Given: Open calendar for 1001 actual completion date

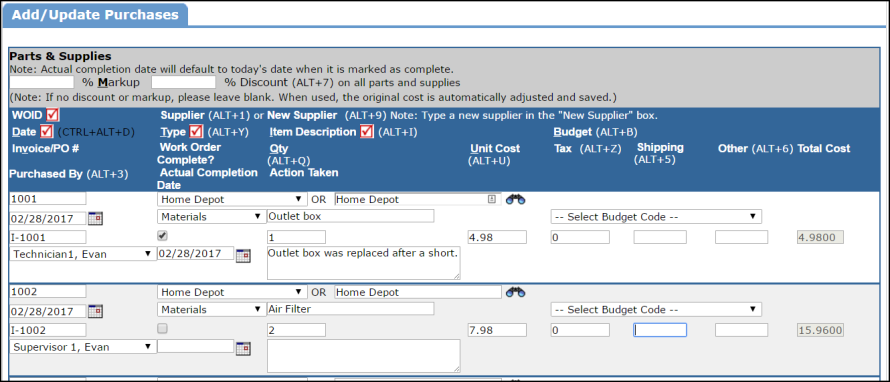Looking at the screenshot, I should (x=243, y=254).
